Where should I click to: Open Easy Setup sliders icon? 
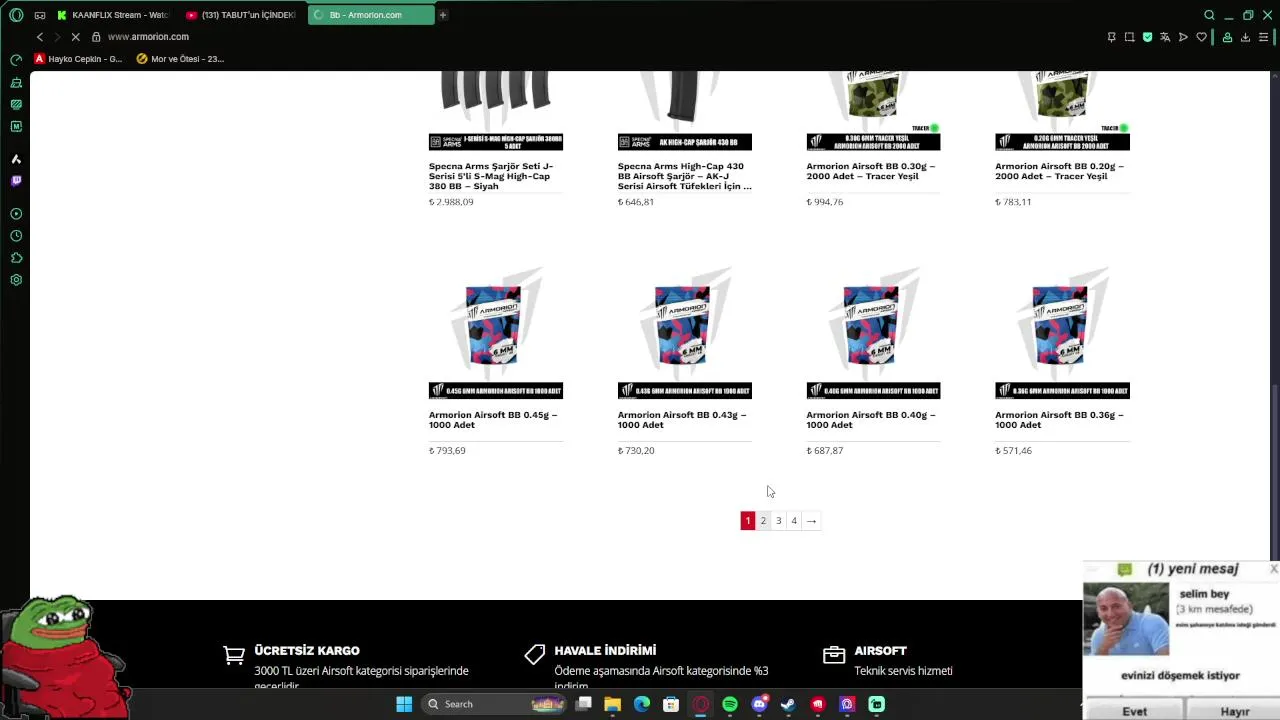[1263, 37]
